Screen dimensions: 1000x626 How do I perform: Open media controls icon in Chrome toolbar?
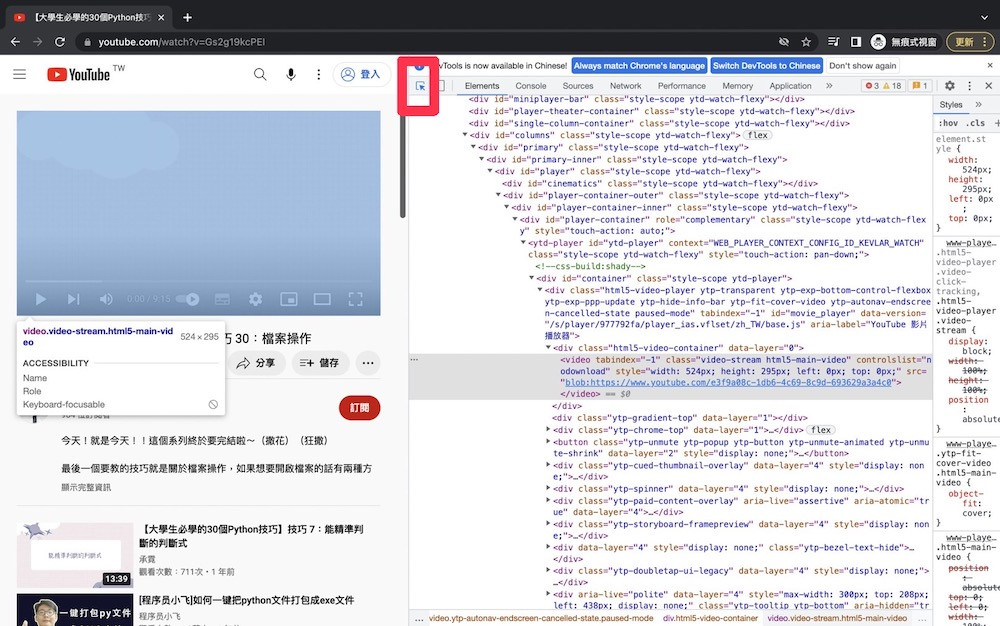pyautogui.click(x=833, y=42)
